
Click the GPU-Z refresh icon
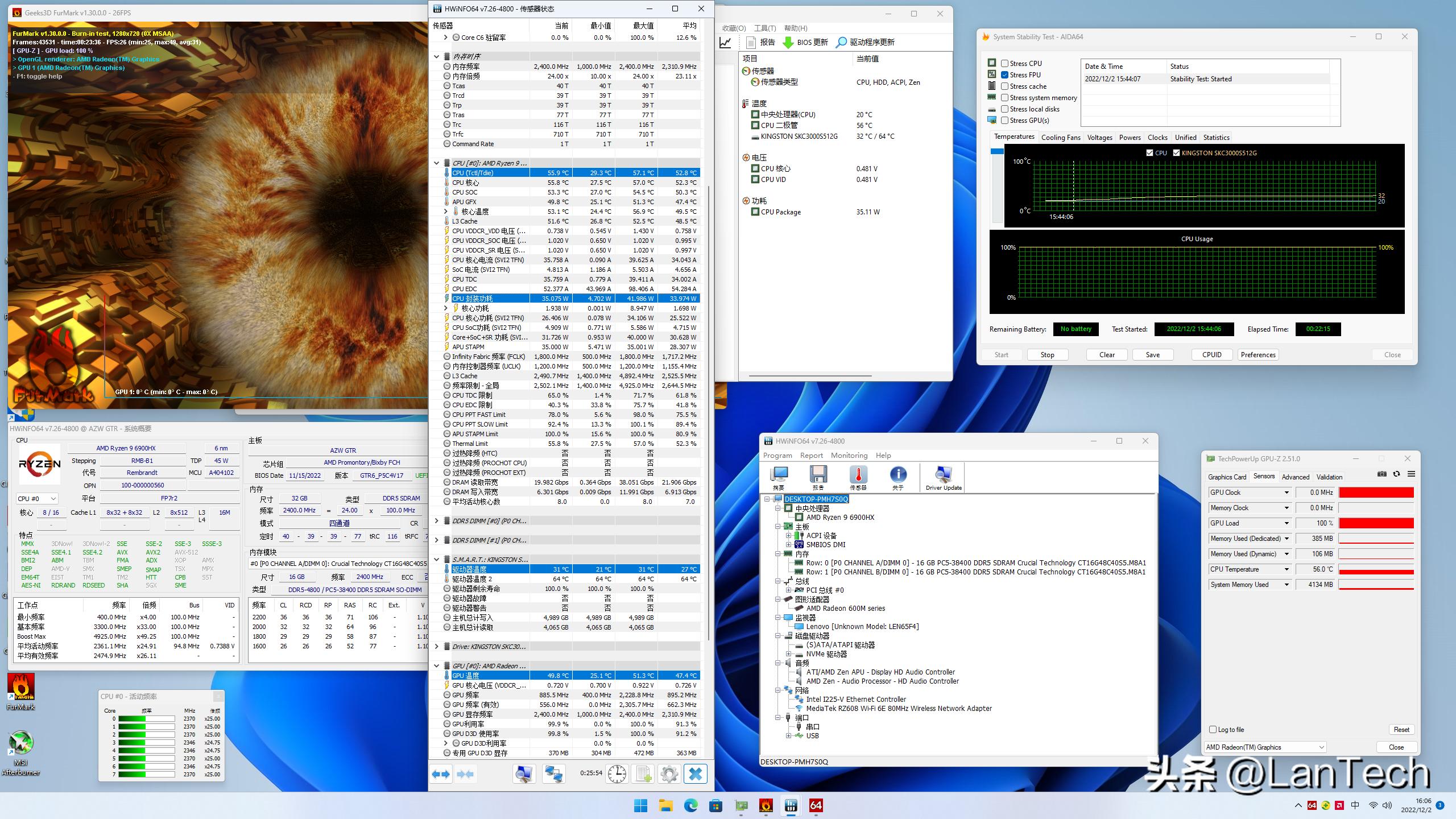(1396, 474)
